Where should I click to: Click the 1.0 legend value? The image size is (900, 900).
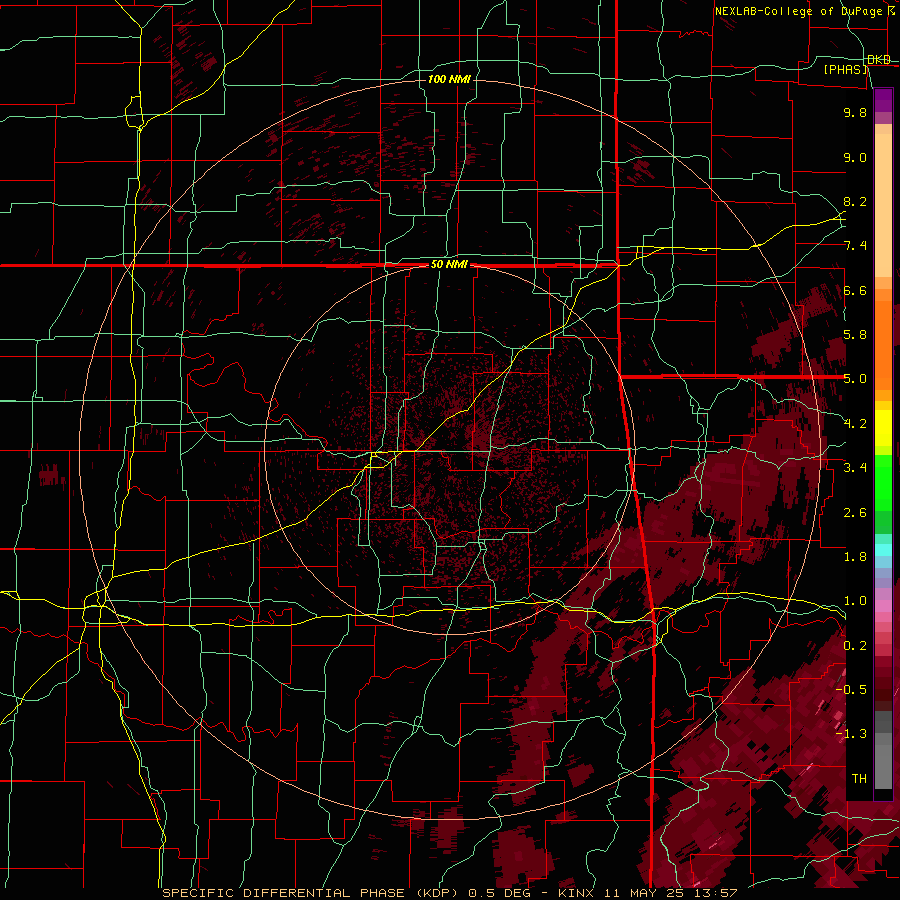click(x=855, y=601)
